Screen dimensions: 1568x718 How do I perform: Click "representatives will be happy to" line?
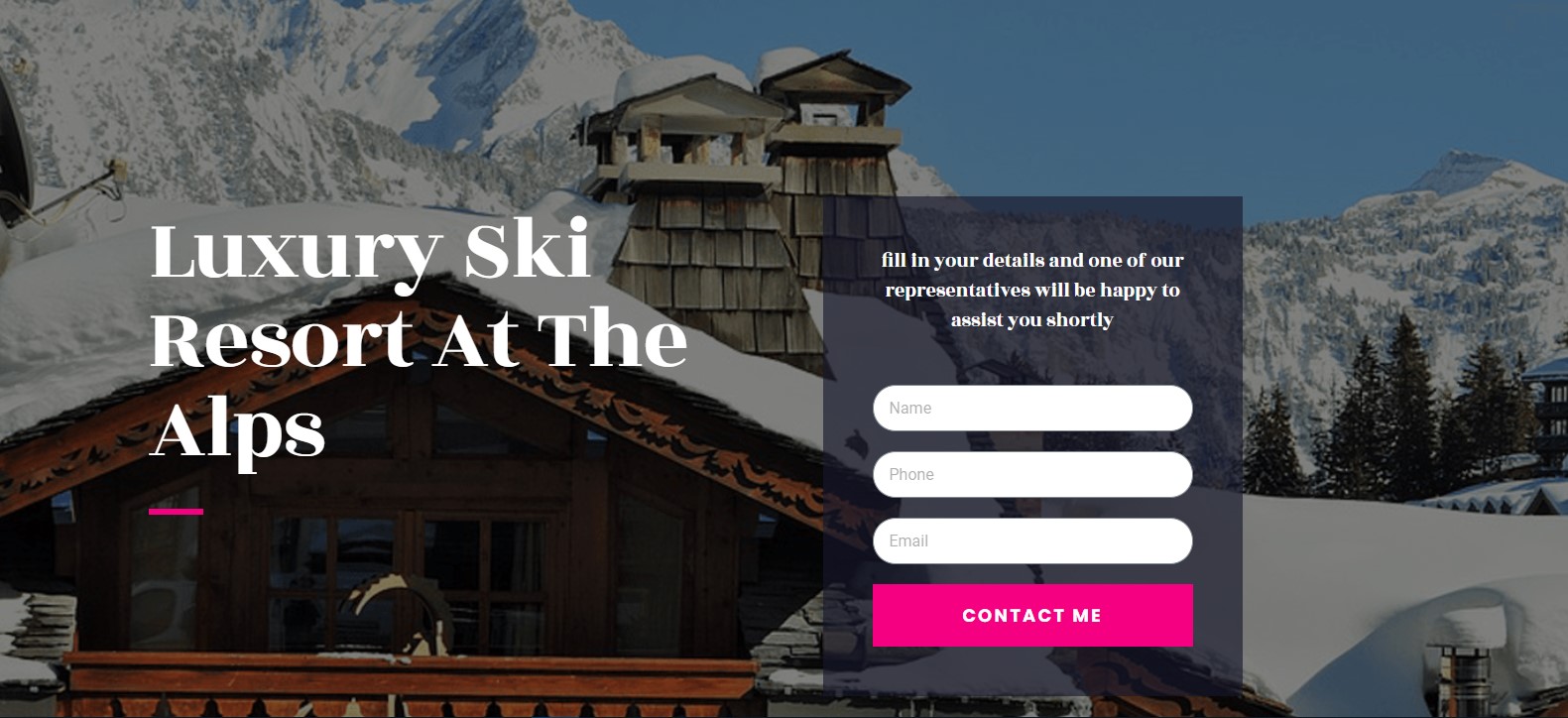tap(1032, 290)
